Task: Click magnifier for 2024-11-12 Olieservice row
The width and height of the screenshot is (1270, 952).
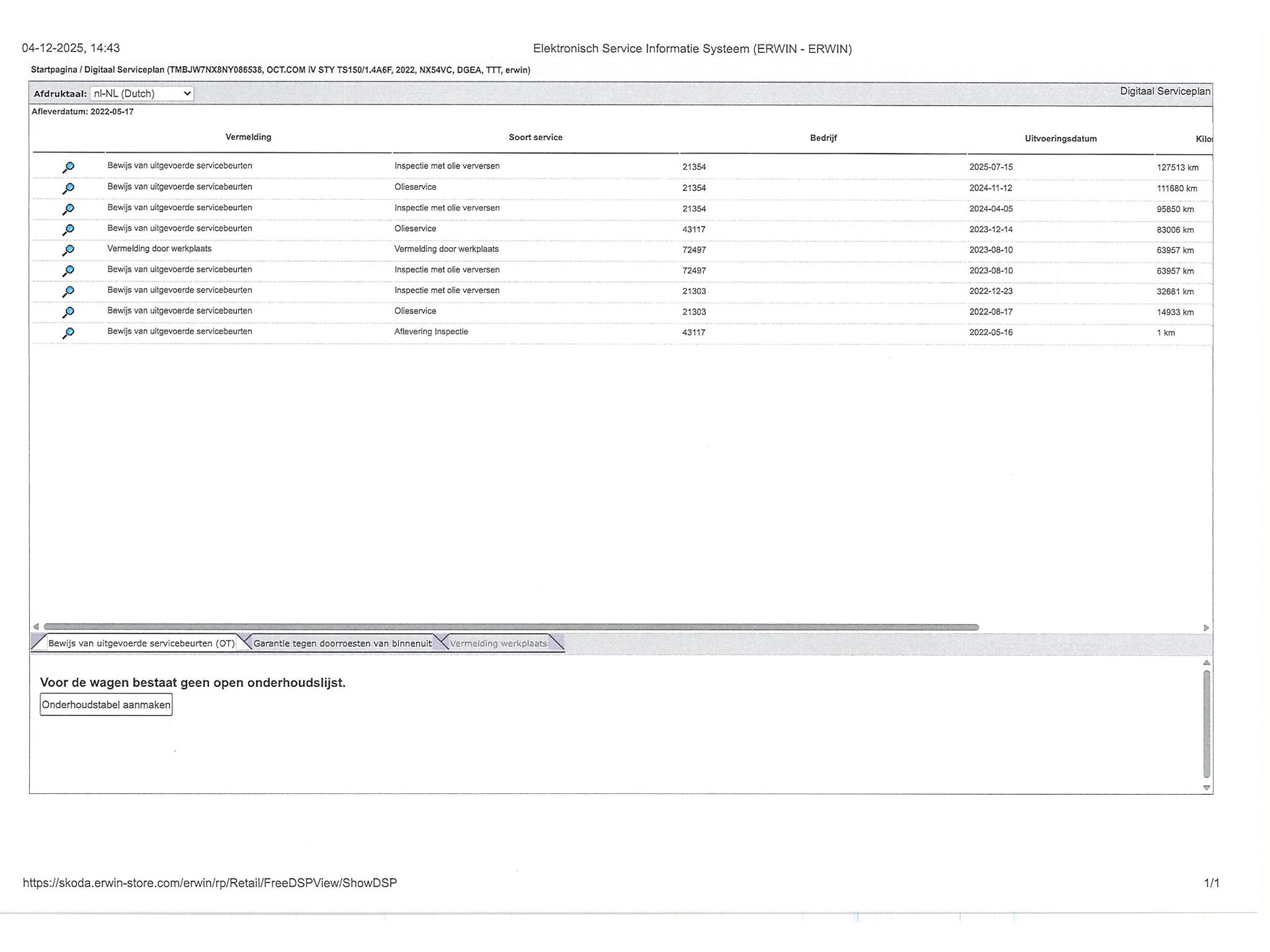Action: 68,188
